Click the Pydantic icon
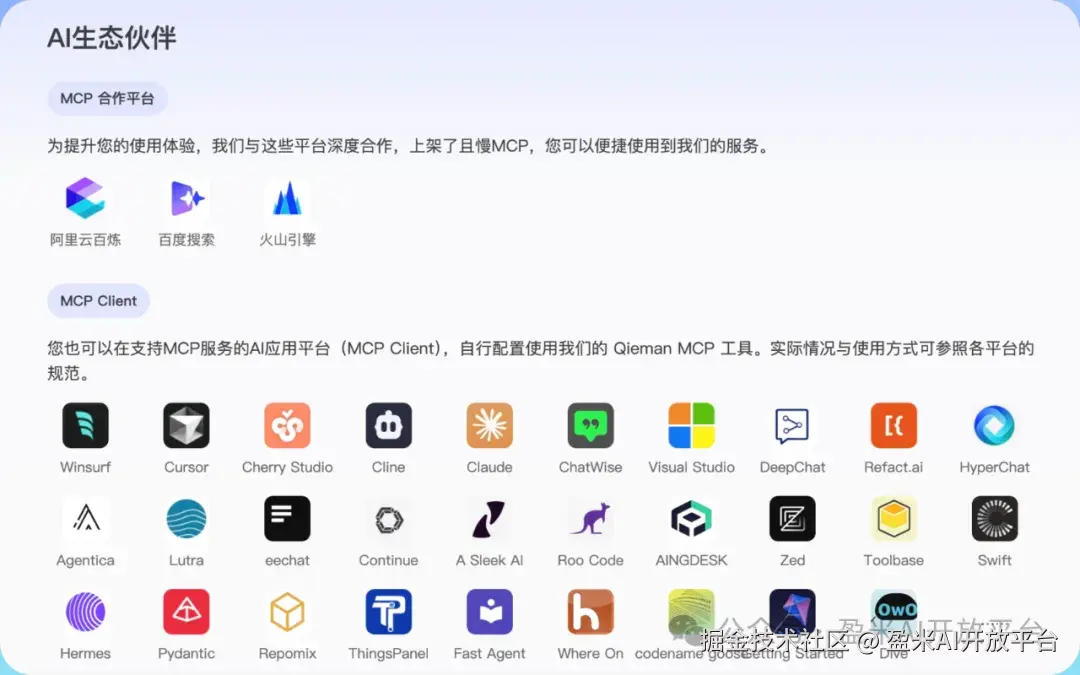1080x675 pixels. click(186, 612)
